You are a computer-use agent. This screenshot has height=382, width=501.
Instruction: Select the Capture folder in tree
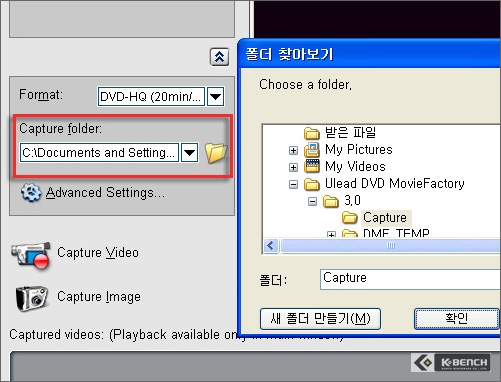[385, 218]
